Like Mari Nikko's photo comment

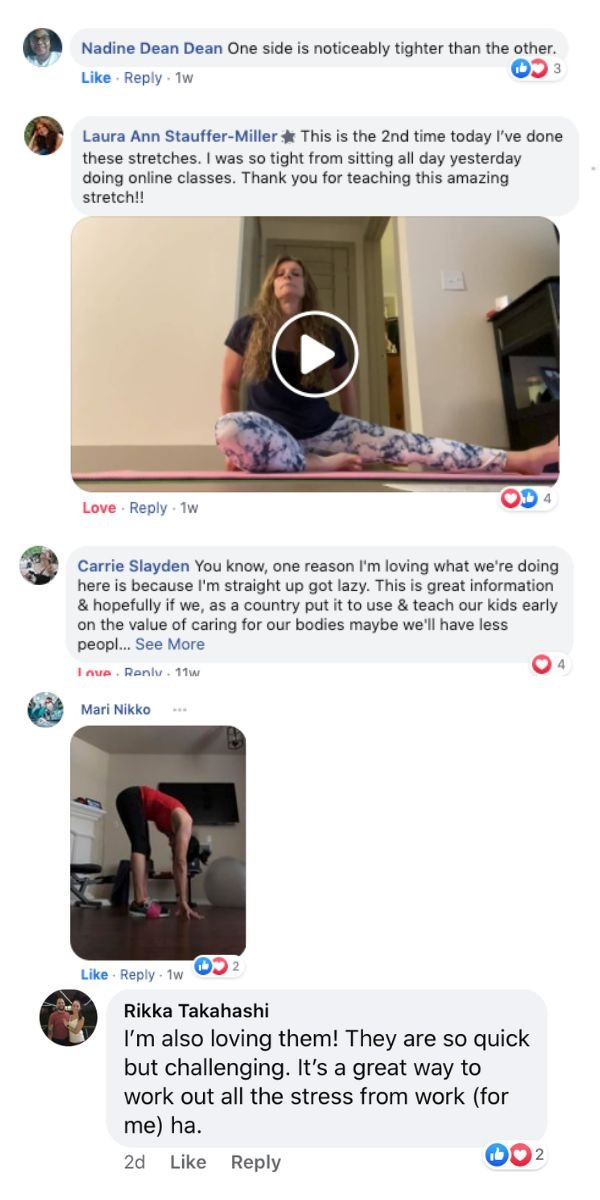tap(94, 975)
